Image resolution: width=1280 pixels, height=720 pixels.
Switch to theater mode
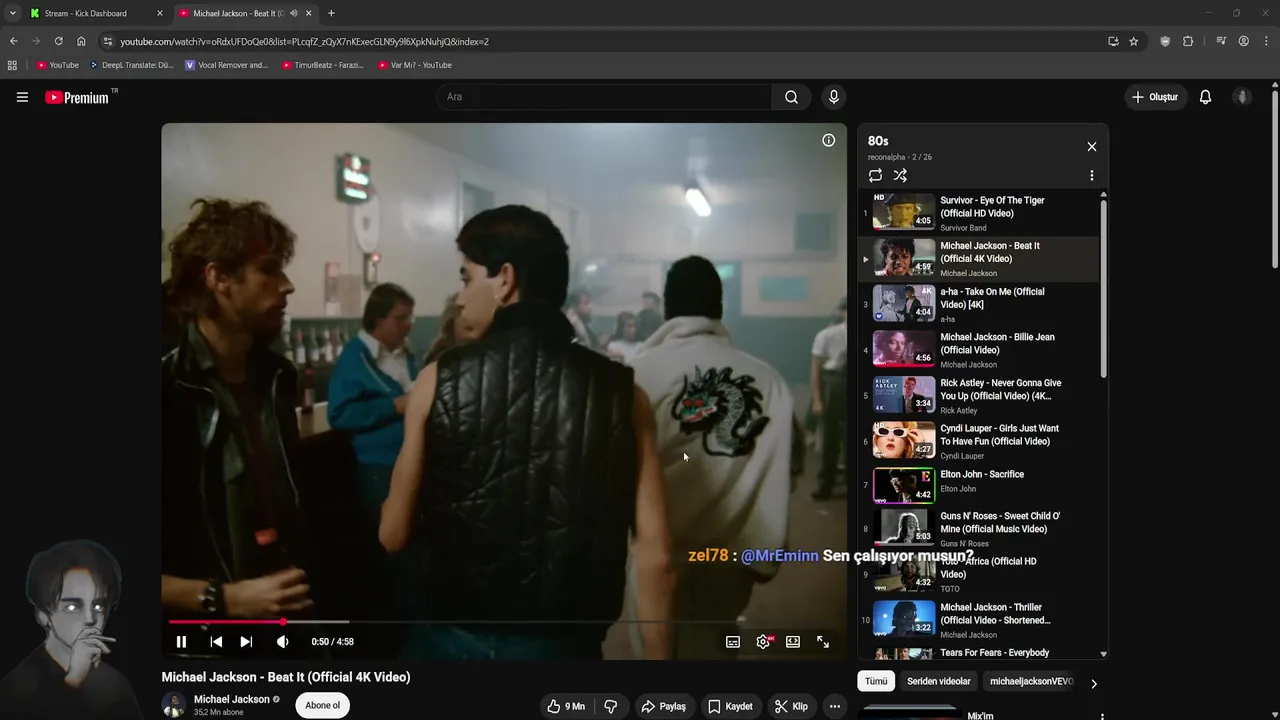(x=793, y=642)
